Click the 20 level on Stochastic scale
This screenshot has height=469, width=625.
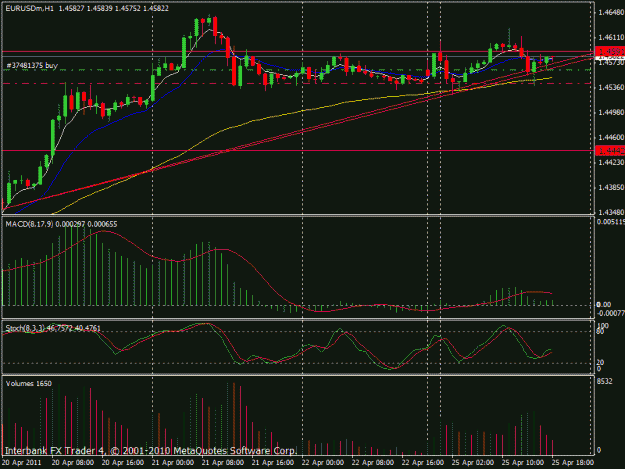600,362
